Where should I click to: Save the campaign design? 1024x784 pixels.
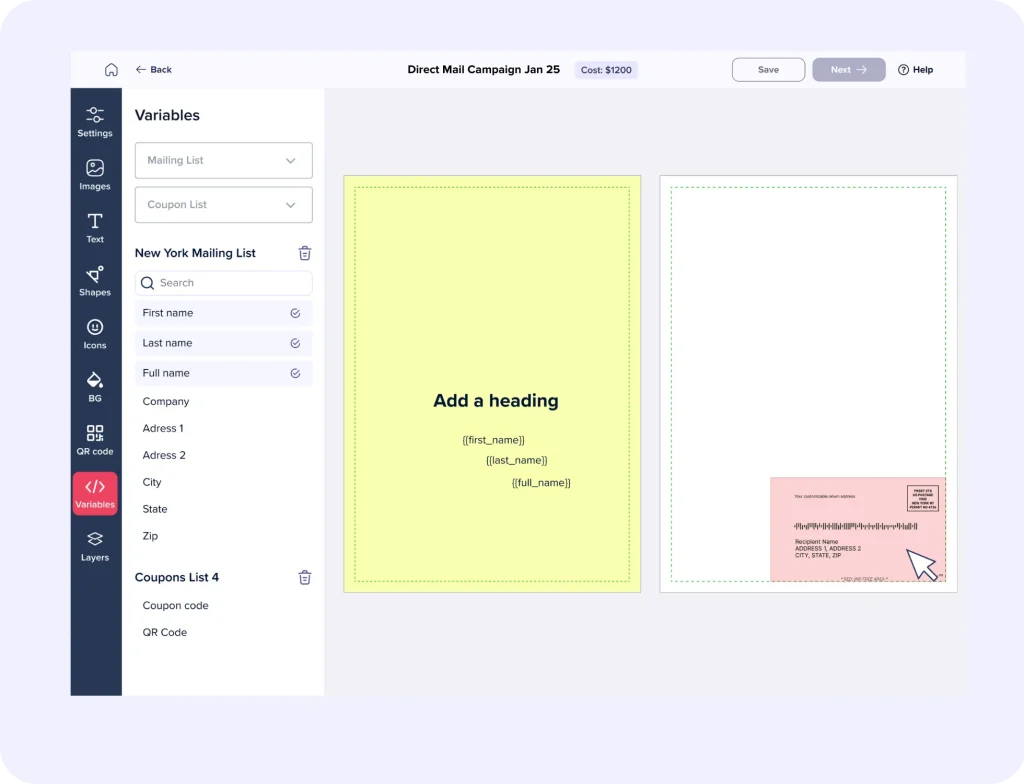pyautogui.click(x=768, y=69)
